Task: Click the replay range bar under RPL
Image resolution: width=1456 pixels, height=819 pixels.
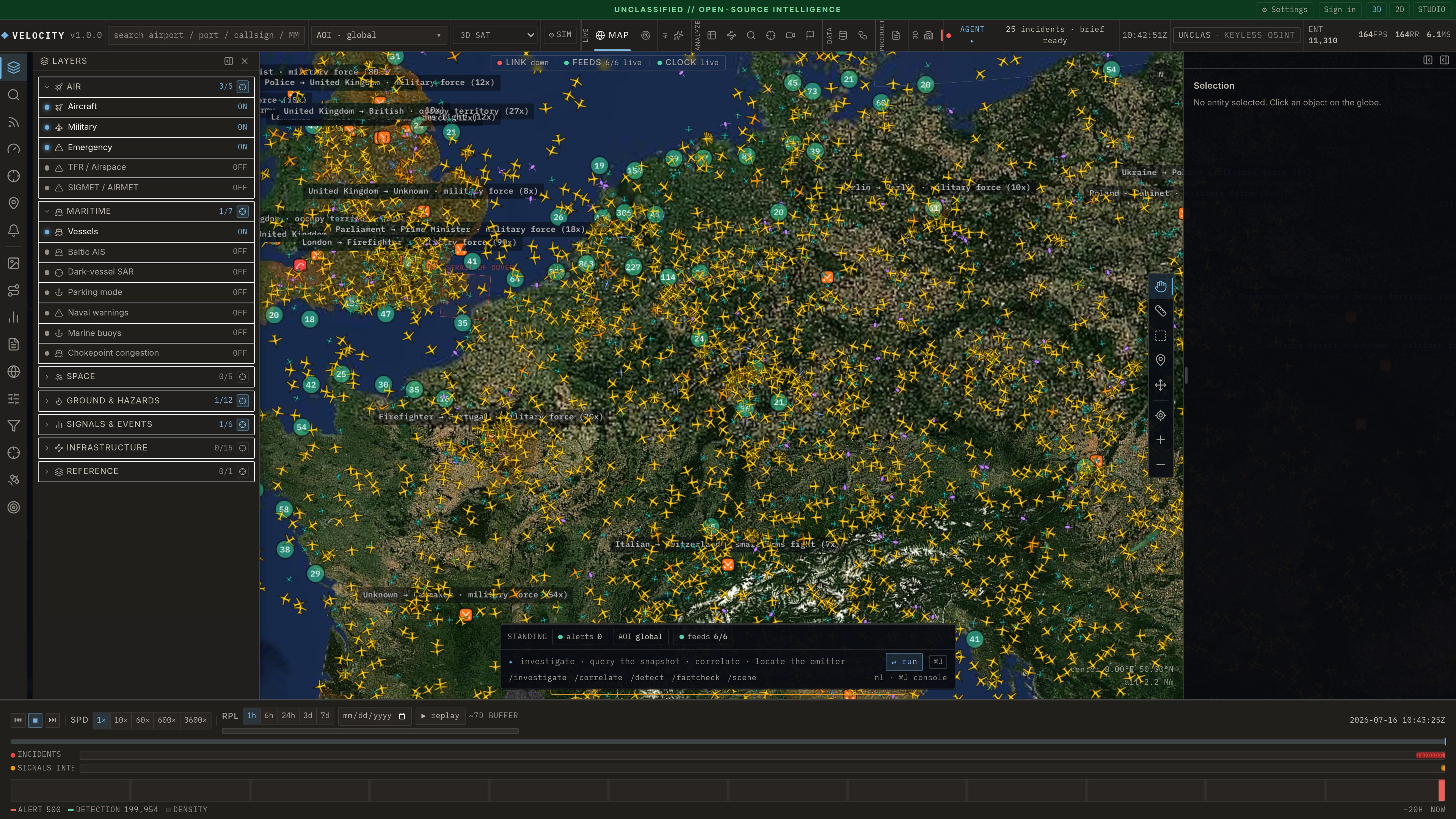Action: click(x=370, y=731)
